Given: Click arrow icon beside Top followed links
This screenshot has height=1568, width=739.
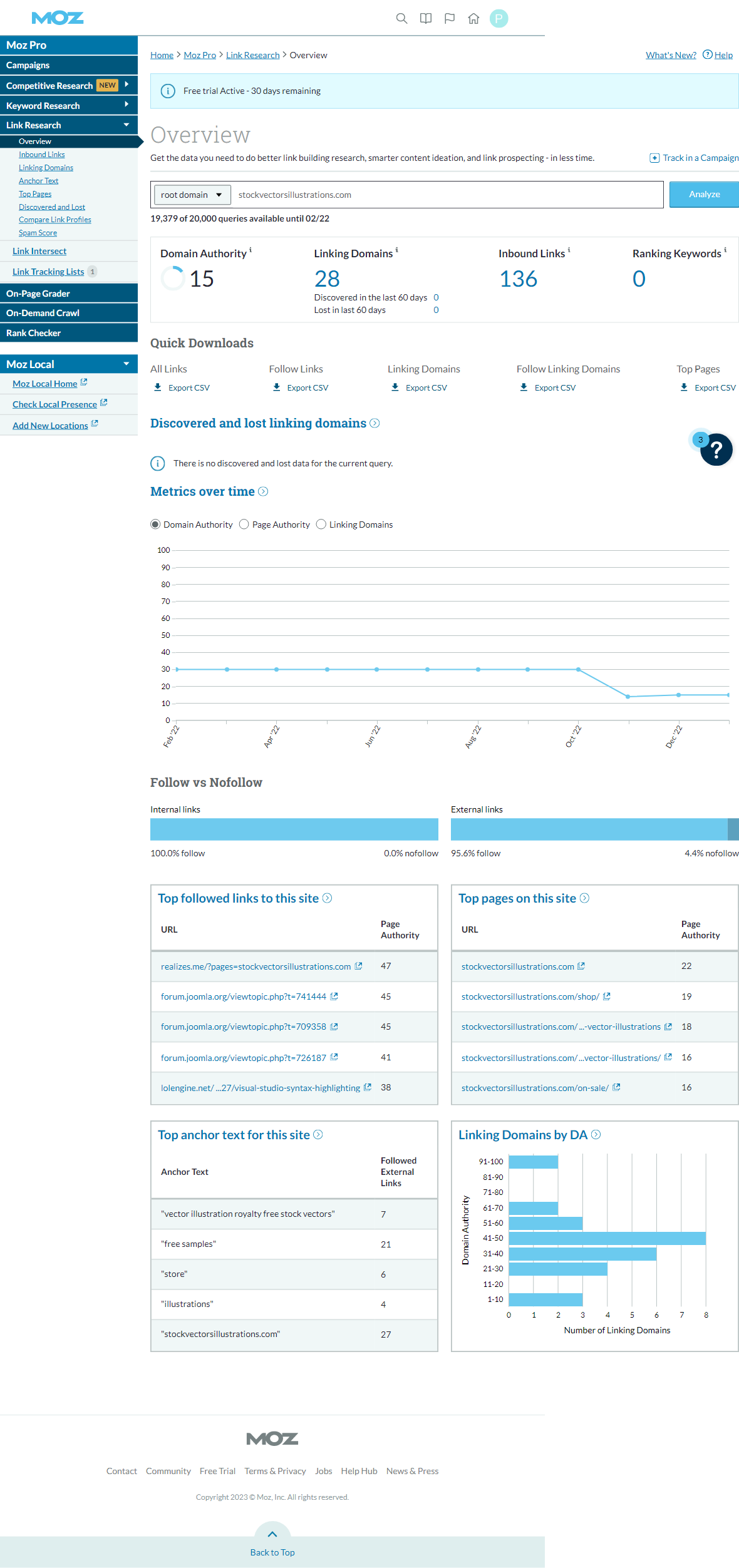Looking at the screenshot, I should (x=327, y=898).
